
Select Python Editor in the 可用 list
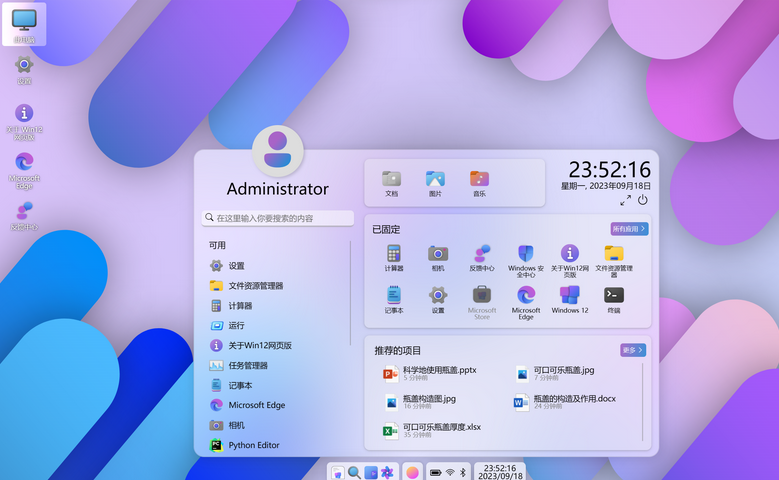[x=277, y=445]
